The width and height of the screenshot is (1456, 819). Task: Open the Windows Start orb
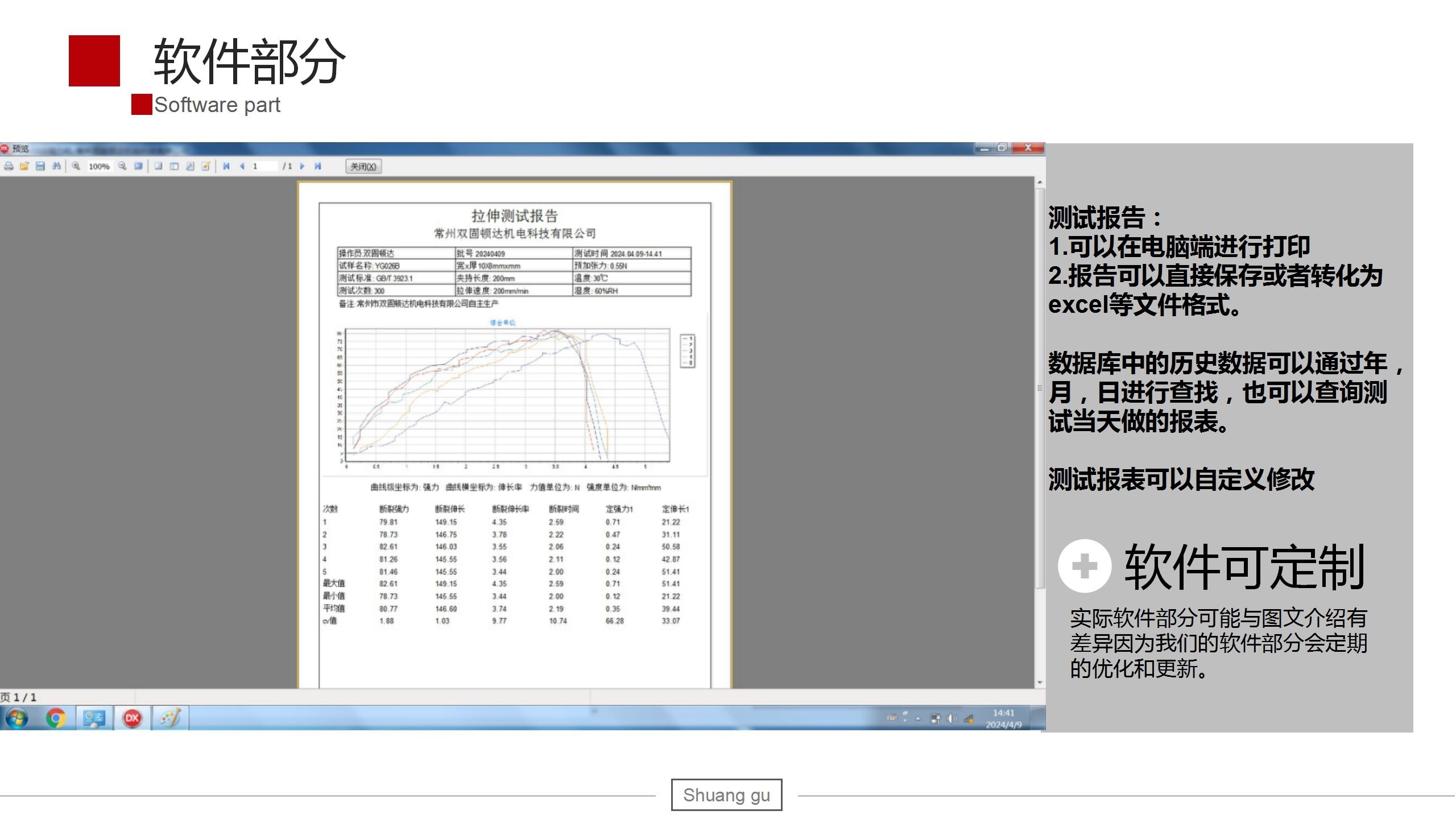(17, 718)
